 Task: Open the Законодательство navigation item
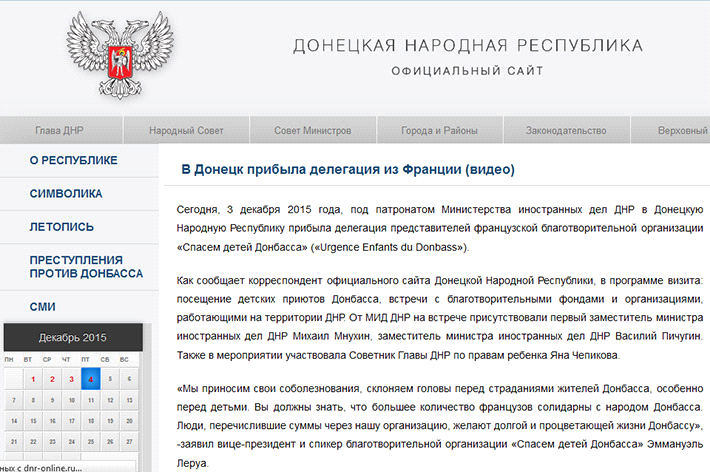pos(566,131)
